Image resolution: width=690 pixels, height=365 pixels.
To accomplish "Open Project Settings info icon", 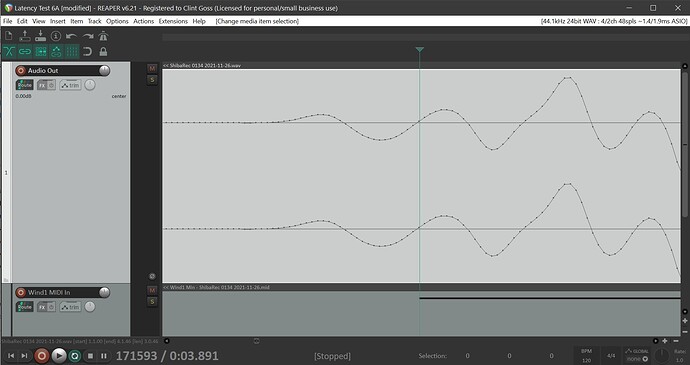I will [x=56, y=36].
